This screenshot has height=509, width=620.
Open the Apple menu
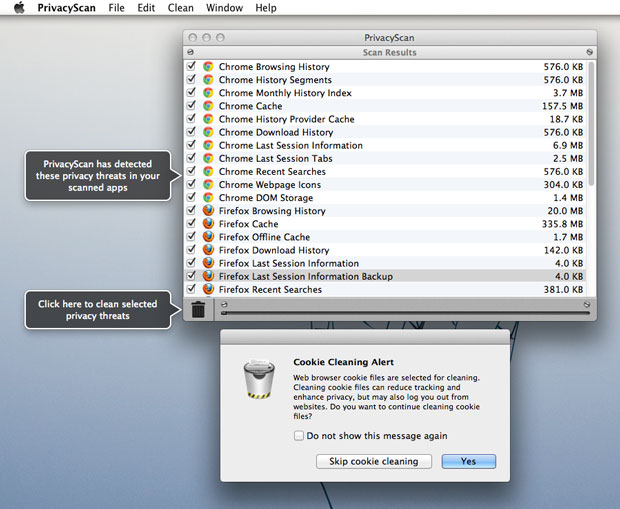[18, 8]
